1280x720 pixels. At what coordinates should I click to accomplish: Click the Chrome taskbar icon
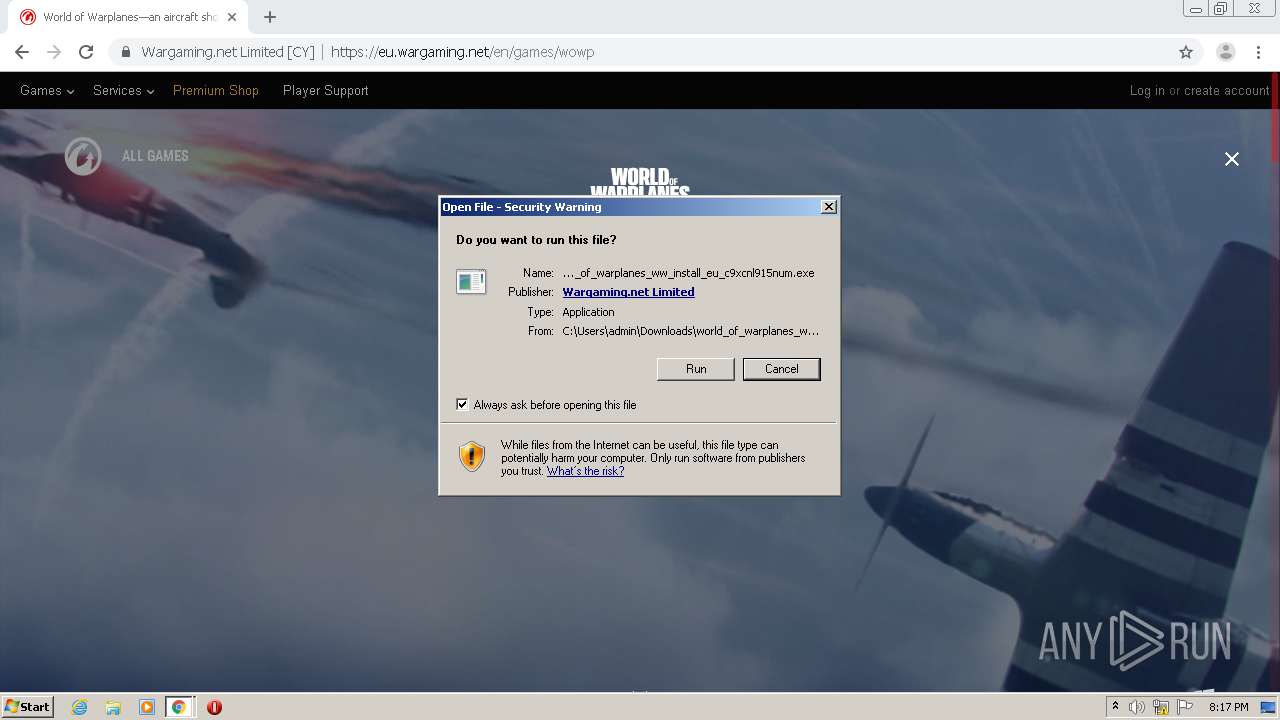pyautogui.click(x=179, y=707)
